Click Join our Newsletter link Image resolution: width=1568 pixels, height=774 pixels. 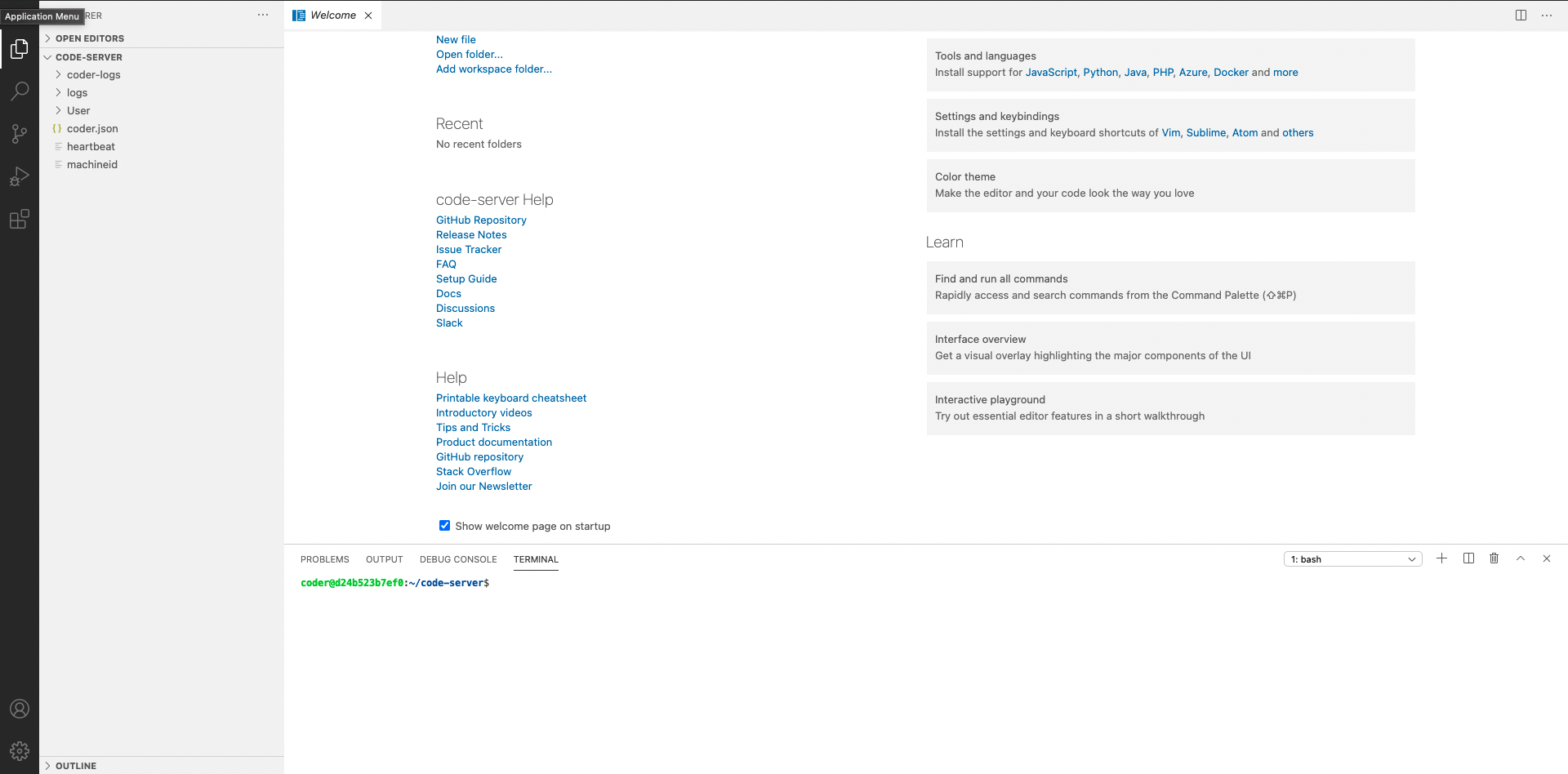[x=483, y=486]
